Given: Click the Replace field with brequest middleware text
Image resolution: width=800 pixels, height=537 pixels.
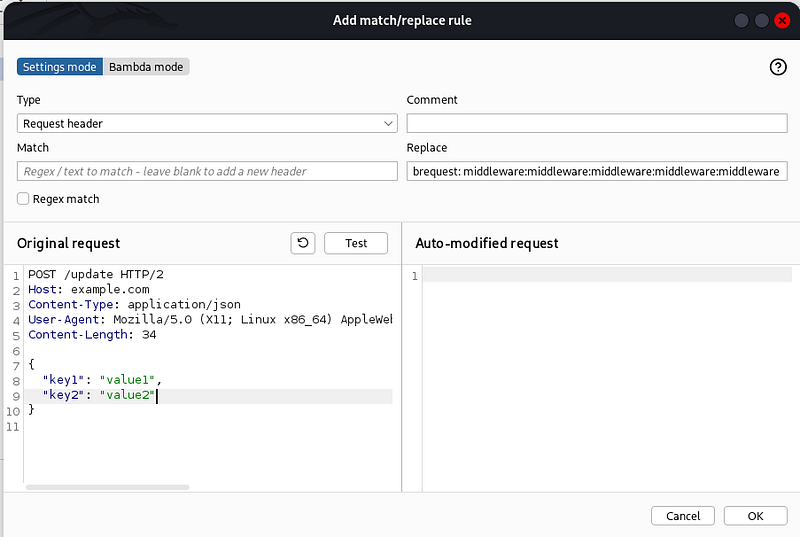Looking at the screenshot, I should tap(597, 171).
